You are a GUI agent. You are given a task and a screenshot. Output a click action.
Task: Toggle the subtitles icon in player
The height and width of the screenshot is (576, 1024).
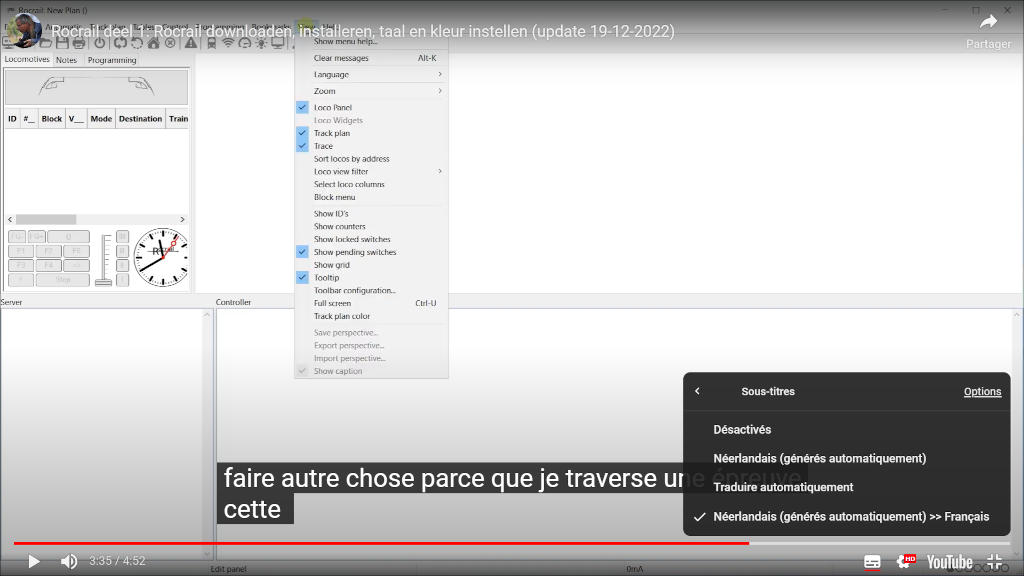(x=872, y=562)
